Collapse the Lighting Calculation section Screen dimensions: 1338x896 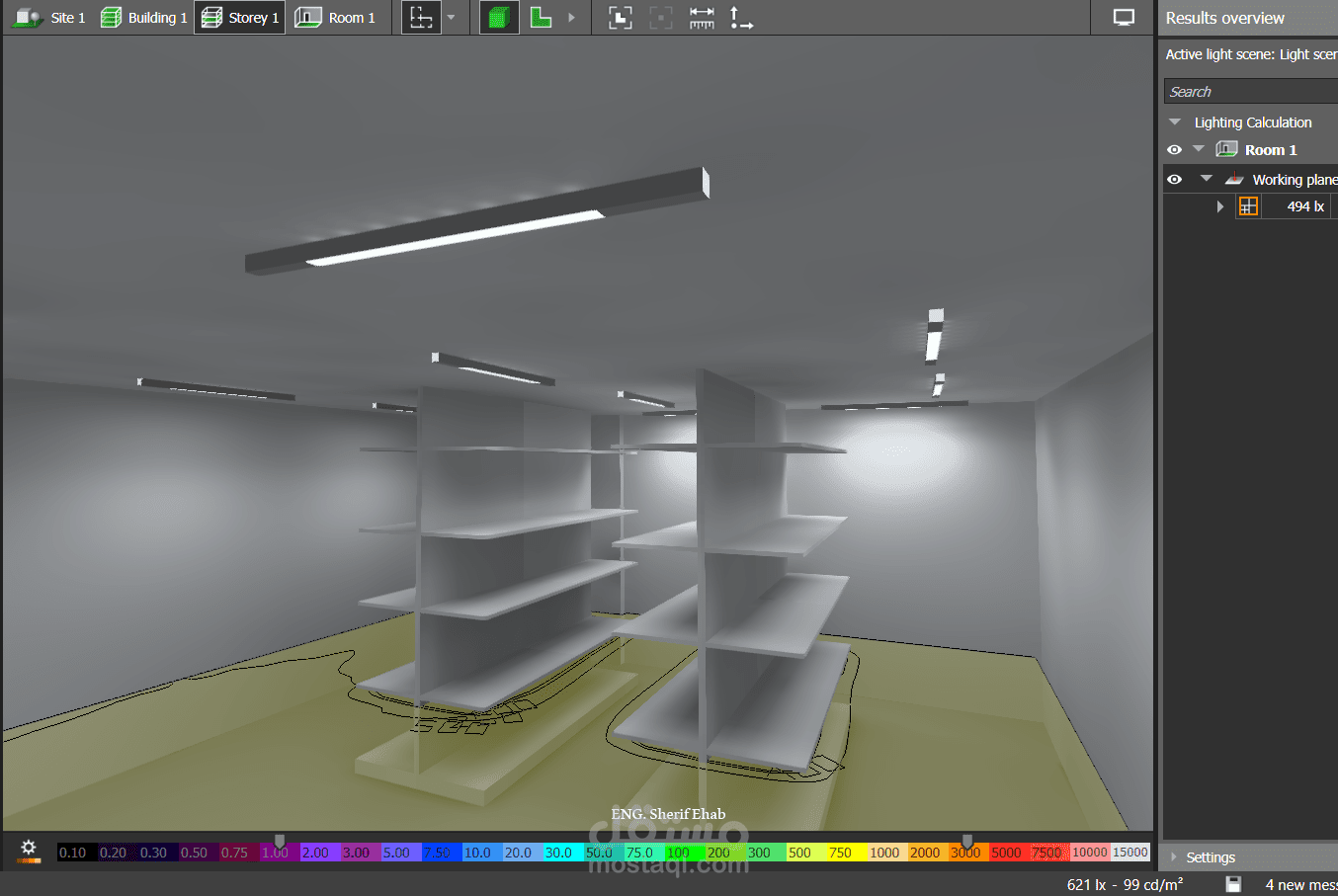[x=1175, y=122]
